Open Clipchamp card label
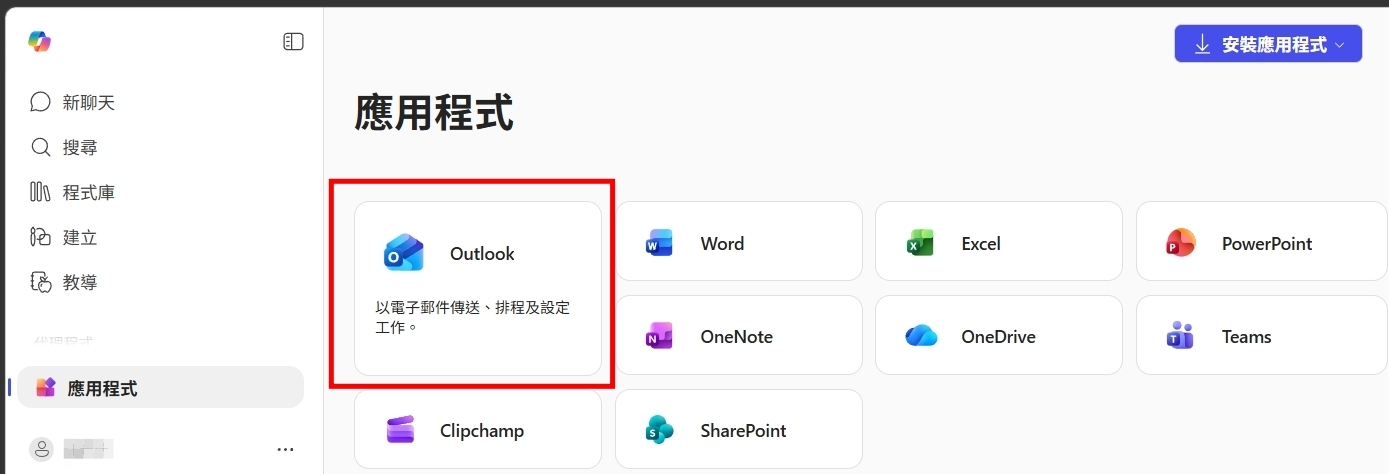The image size is (1389, 474). [482, 431]
